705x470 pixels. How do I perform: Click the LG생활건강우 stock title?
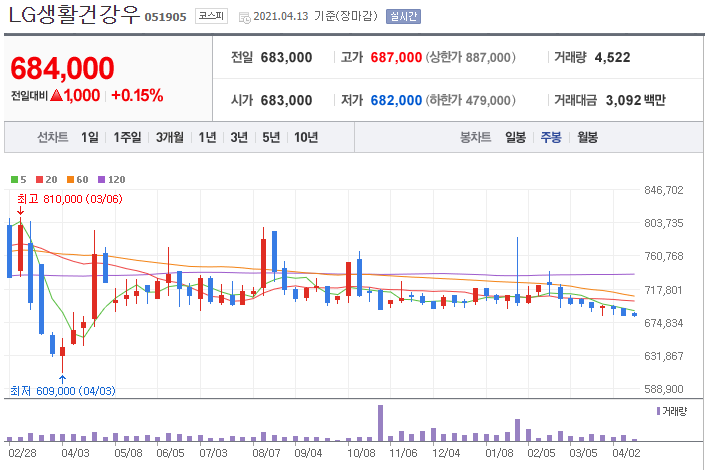75,15
